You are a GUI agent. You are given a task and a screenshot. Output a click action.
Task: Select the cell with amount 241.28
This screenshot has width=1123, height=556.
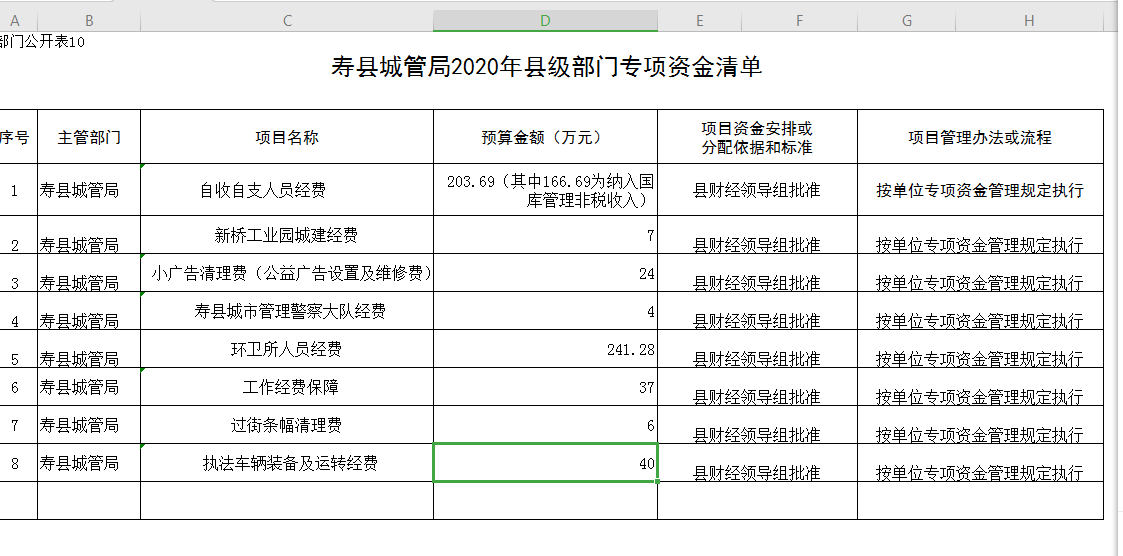pyautogui.click(x=545, y=349)
